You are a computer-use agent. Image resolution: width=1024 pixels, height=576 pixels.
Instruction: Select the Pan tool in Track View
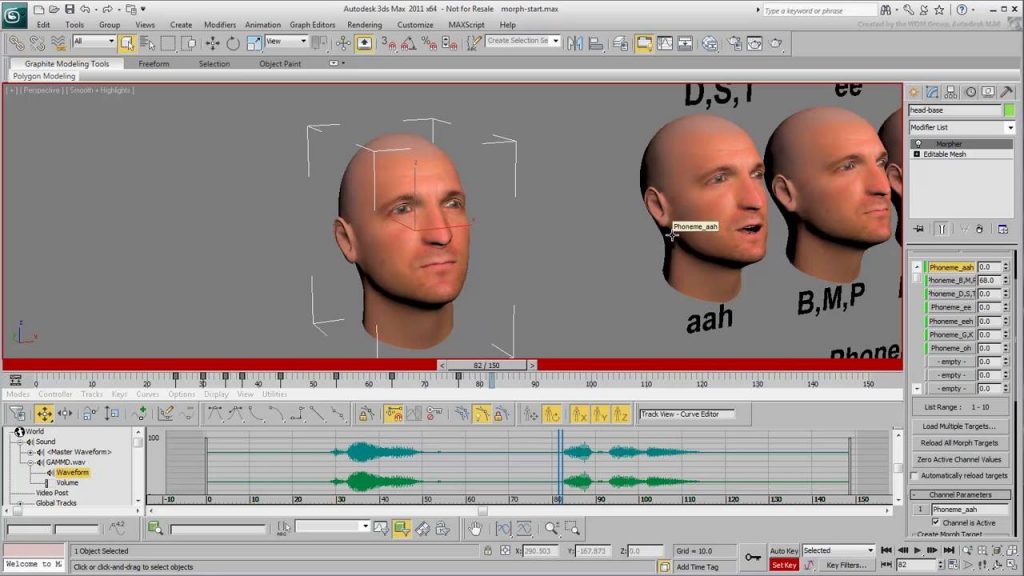point(476,530)
